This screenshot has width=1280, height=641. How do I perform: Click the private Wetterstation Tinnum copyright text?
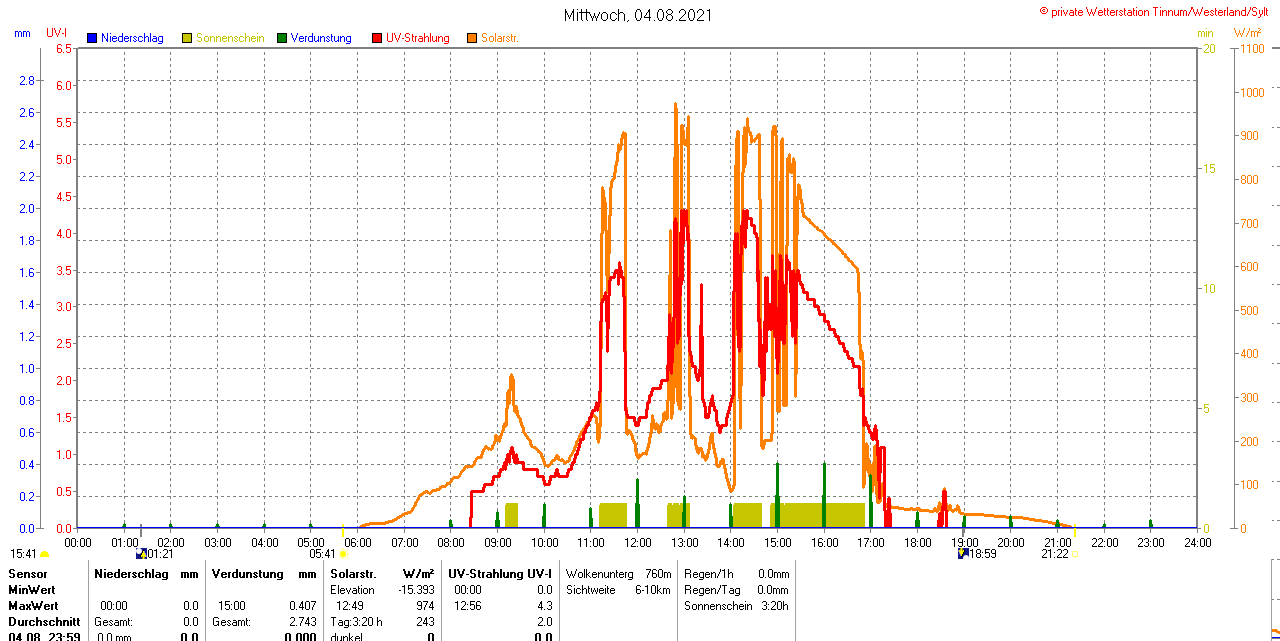(x=1158, y=11)
